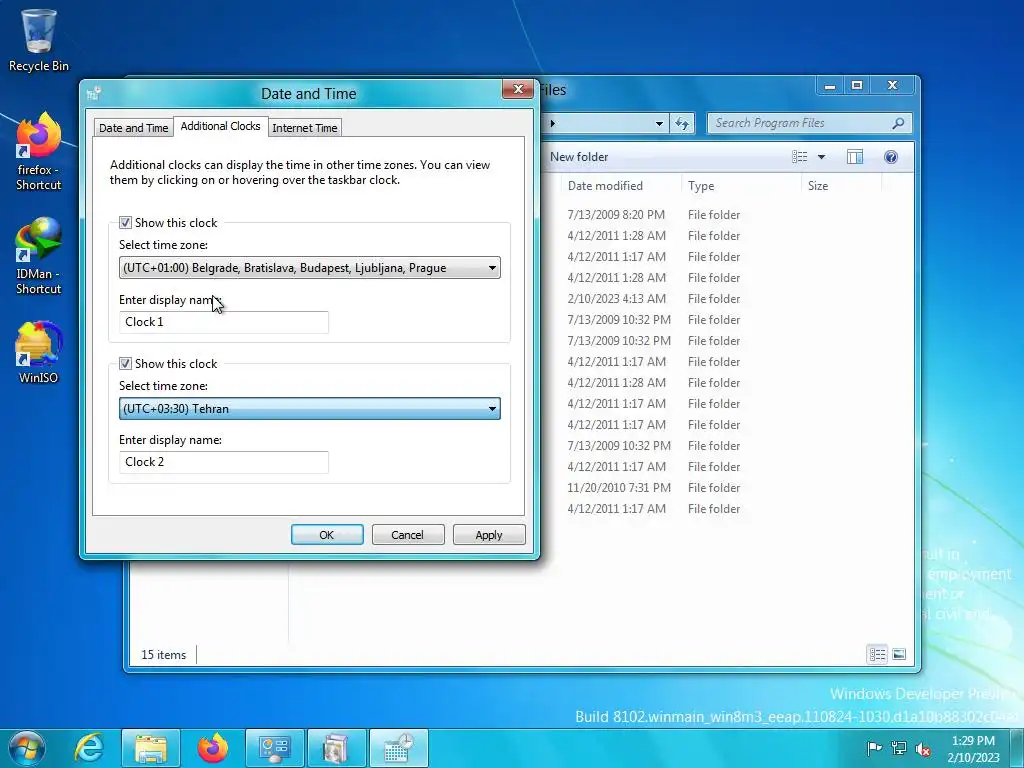Screen dimensions: 1024x768
Task: Switch to the Internet Time tab
Action: click(305, 128)
